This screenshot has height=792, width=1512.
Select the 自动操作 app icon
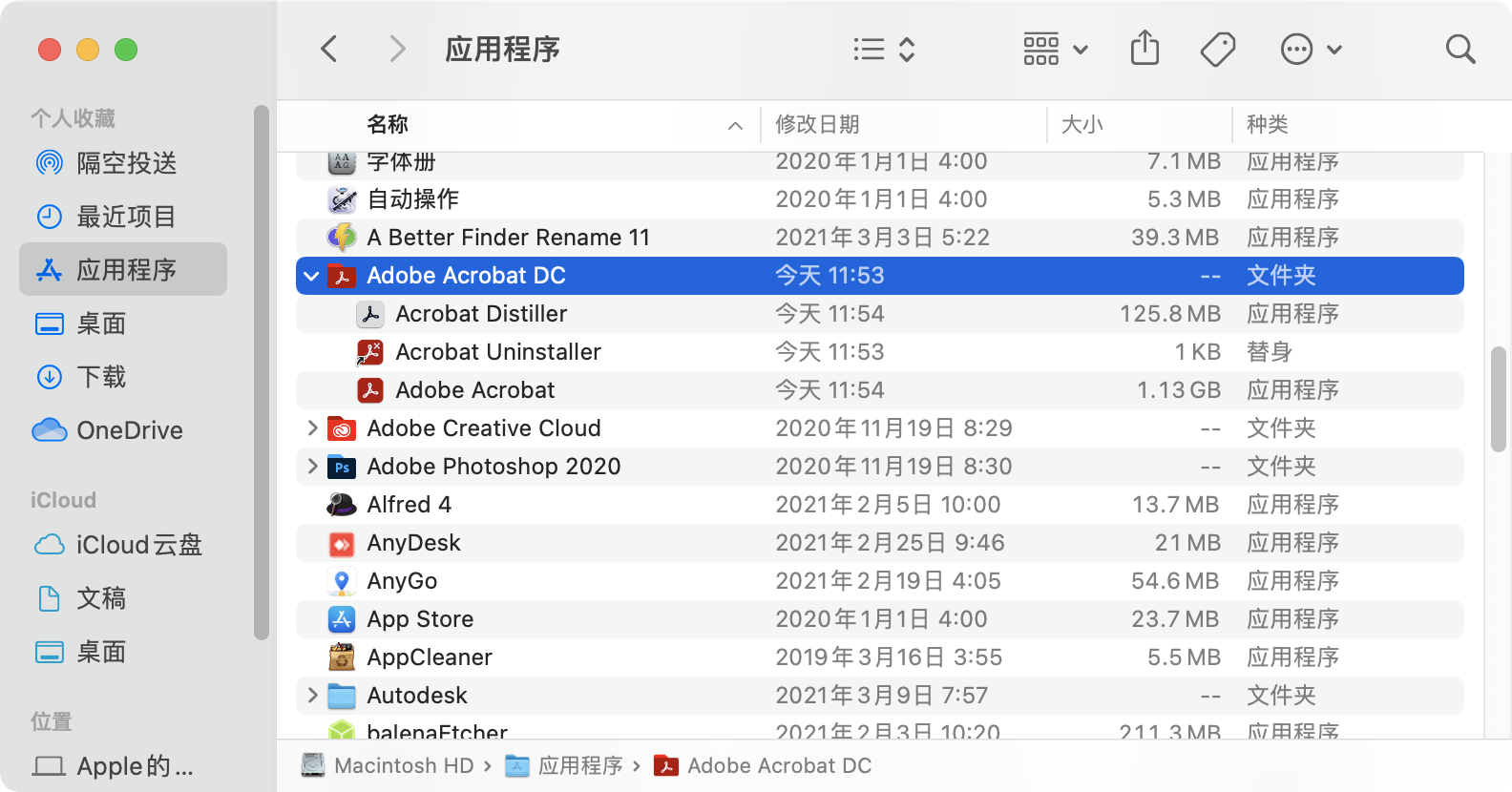342,199
